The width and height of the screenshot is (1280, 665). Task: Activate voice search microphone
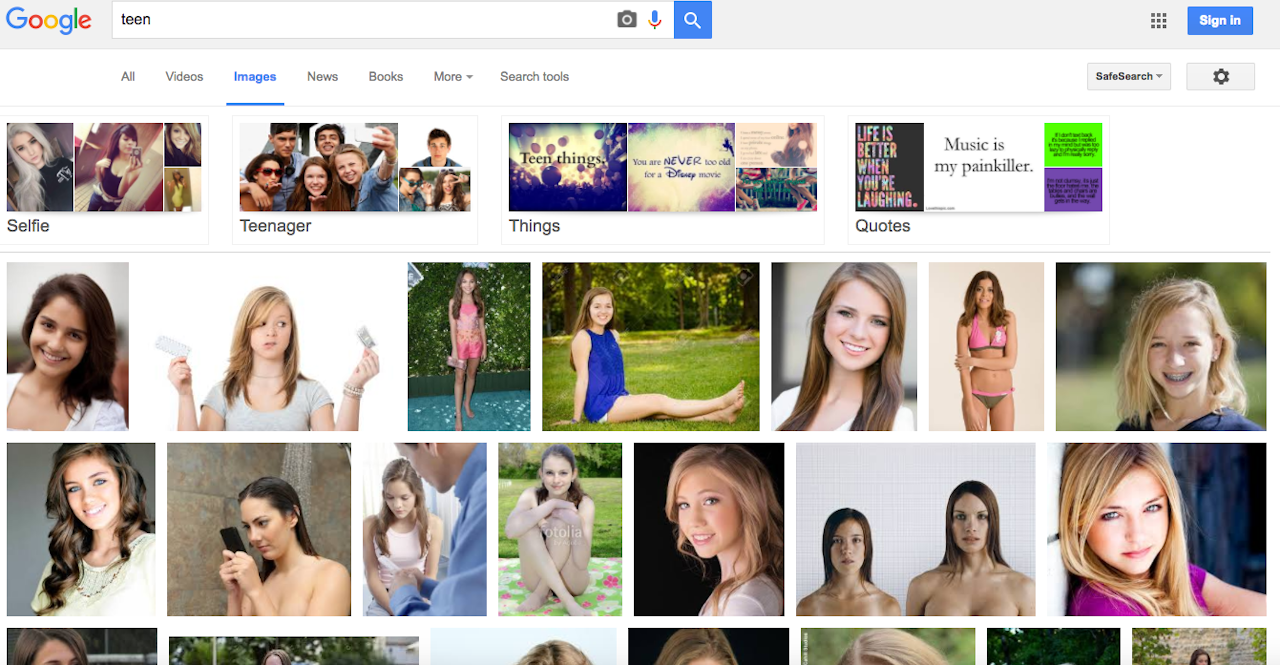coord(655,19)
